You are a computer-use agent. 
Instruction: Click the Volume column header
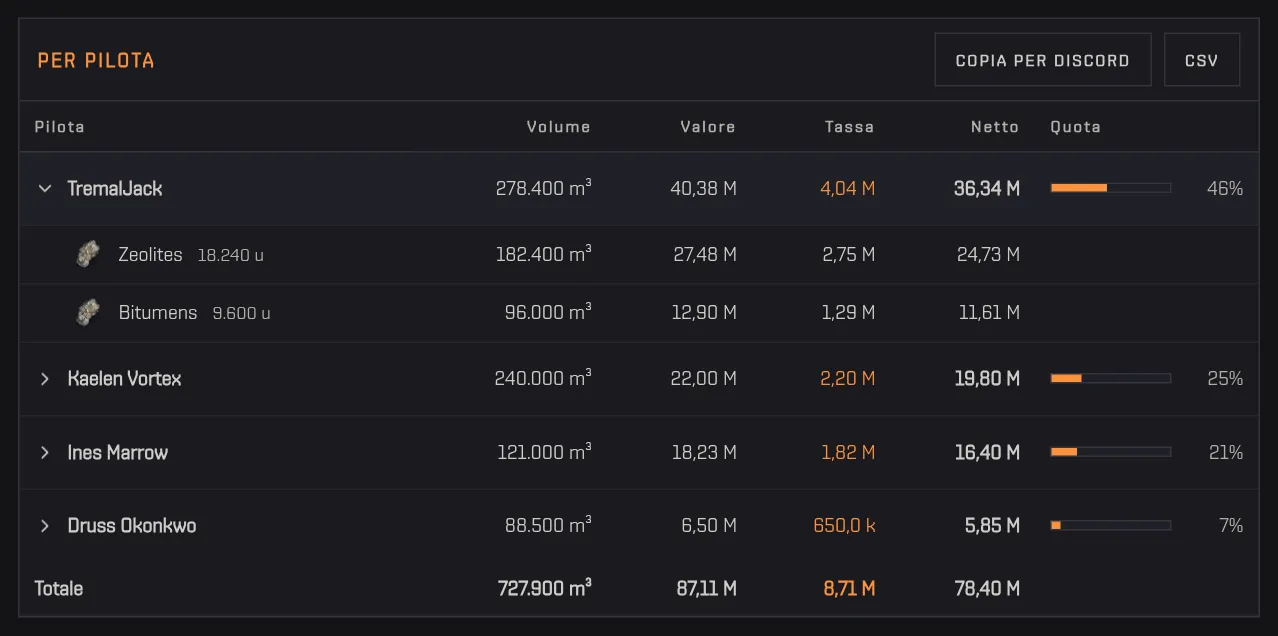(559, 127)
